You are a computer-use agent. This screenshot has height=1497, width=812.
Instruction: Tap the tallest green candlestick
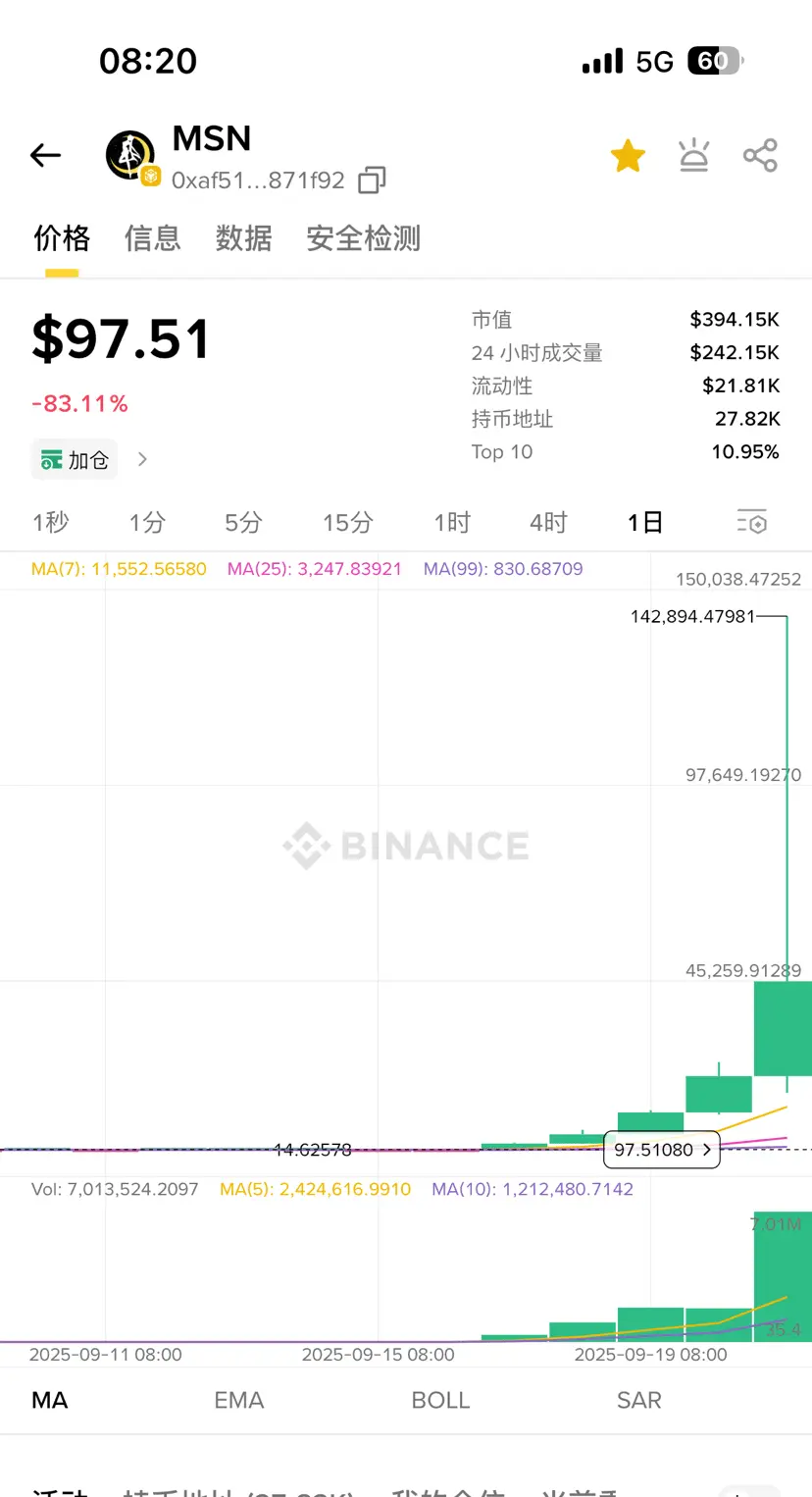click(783, 1028)
